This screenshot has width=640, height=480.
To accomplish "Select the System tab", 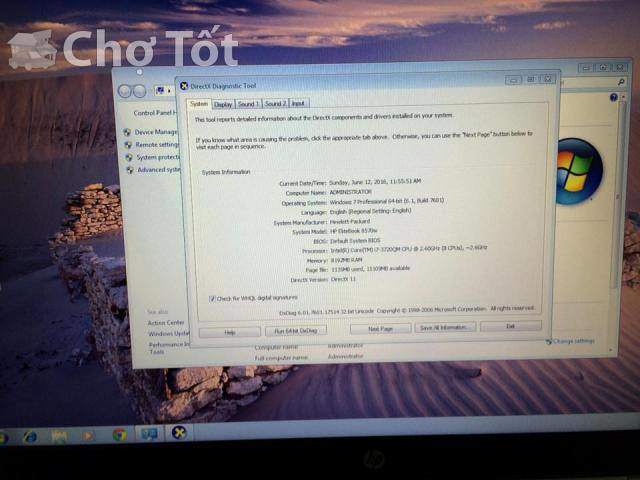I will (x=199, y=104).
